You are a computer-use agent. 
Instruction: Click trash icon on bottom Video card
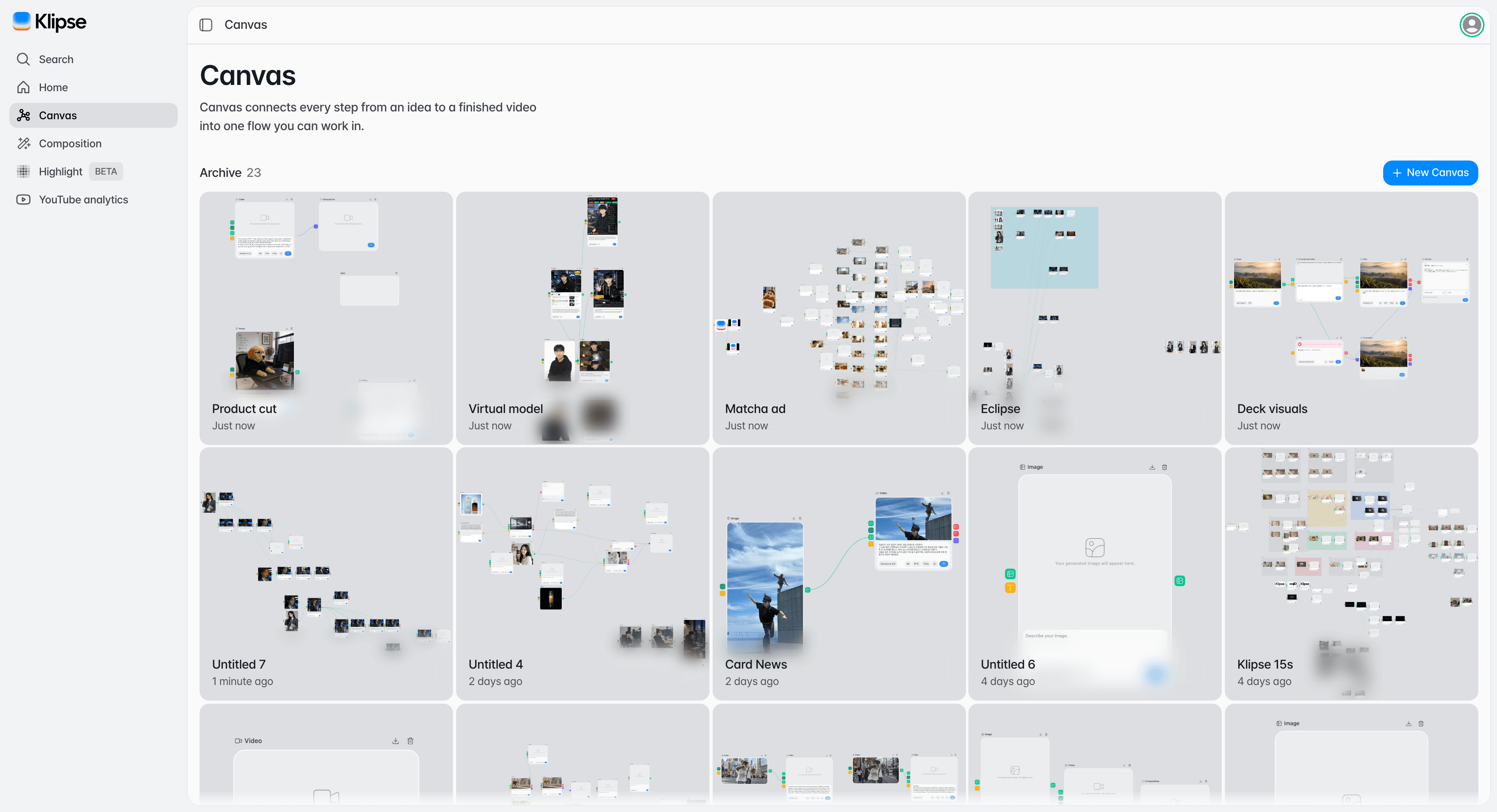[410, 741]
